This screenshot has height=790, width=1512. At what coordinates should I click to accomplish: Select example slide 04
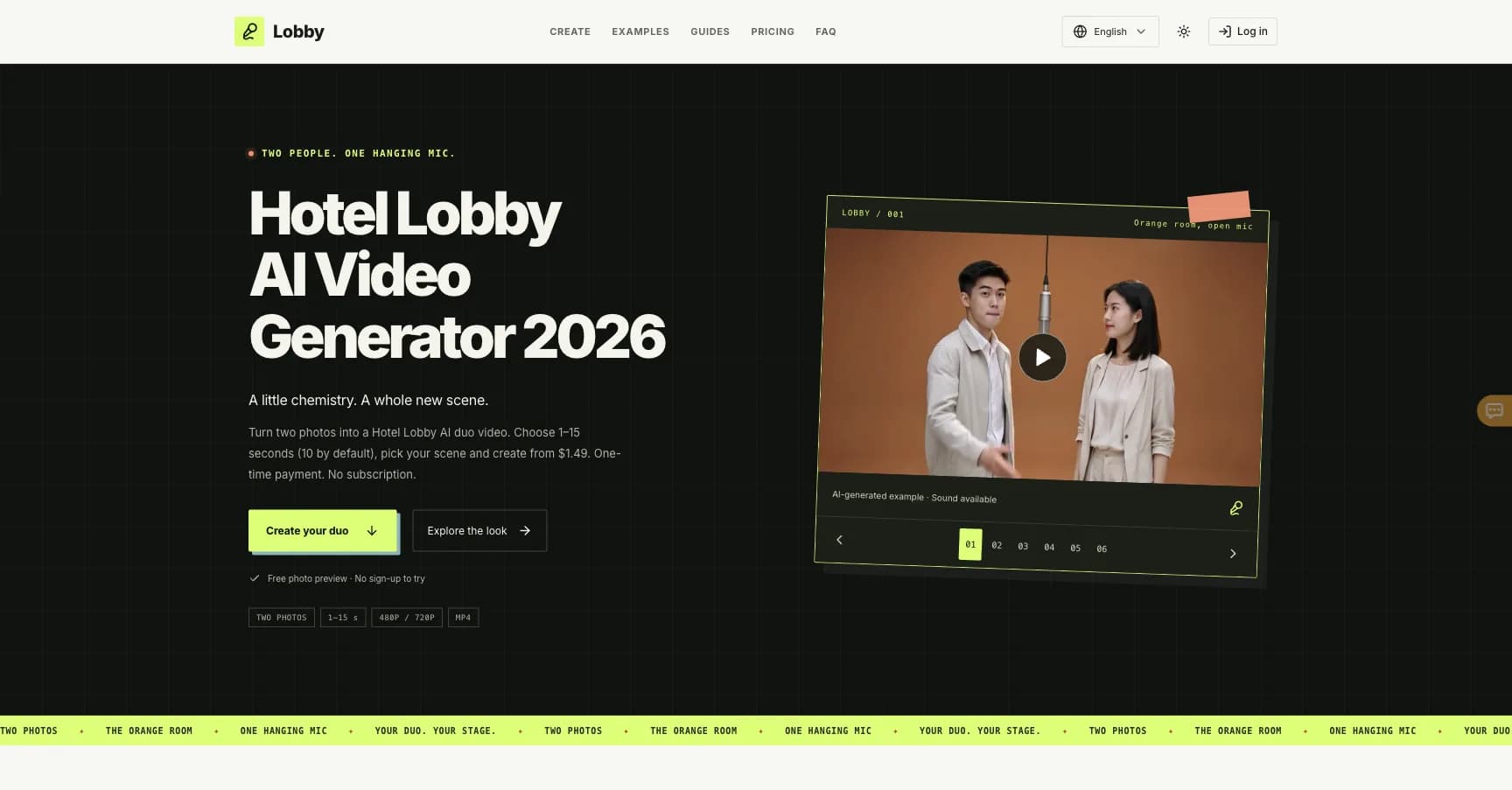click(x=1049, y=547)
